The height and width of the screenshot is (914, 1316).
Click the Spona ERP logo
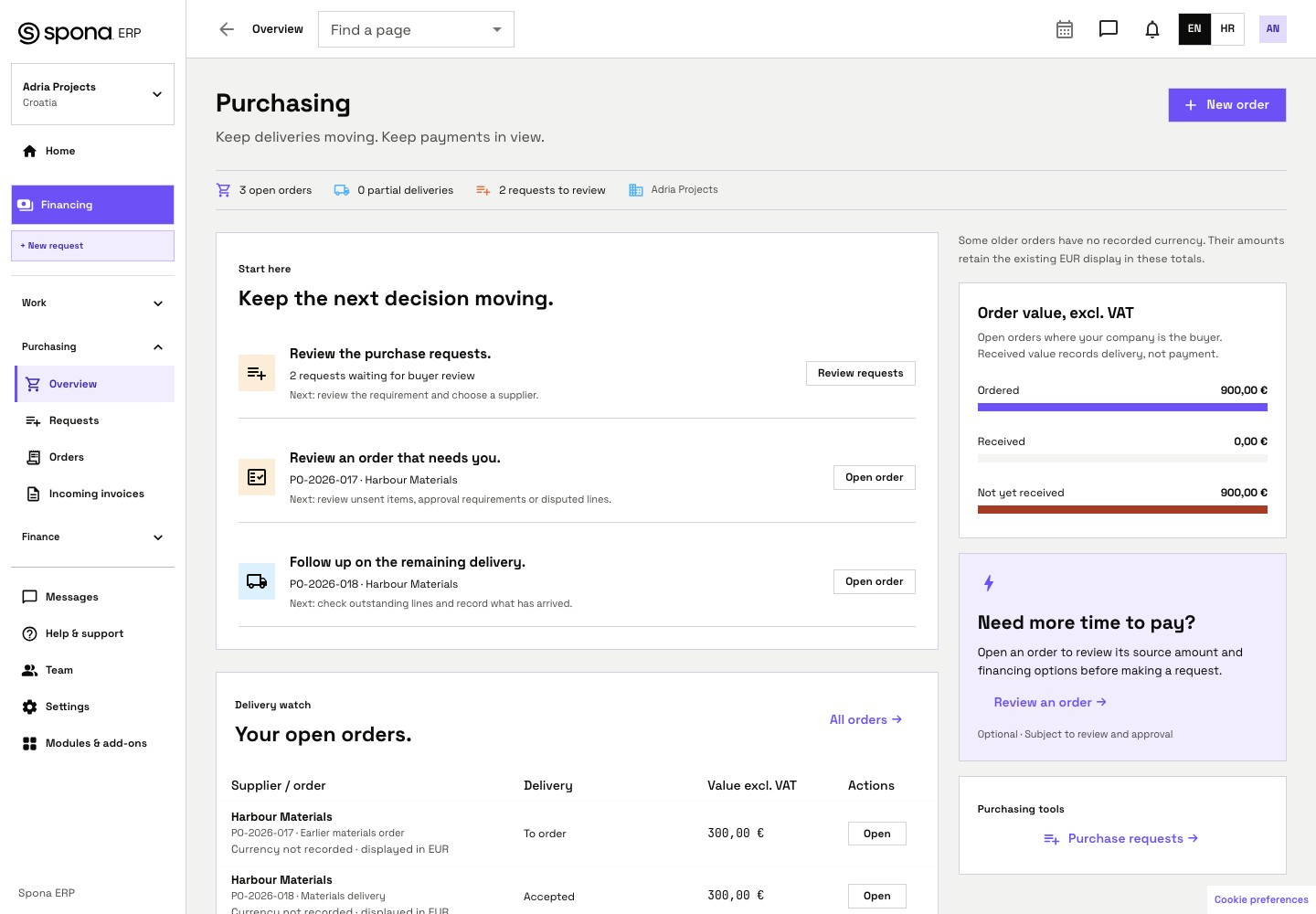[x=80, y=33]
